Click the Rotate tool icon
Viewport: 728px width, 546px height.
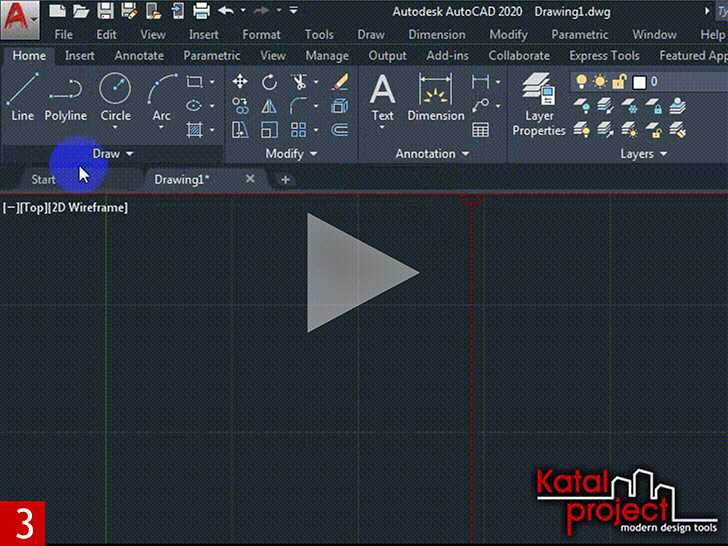[x=269, y=83]
